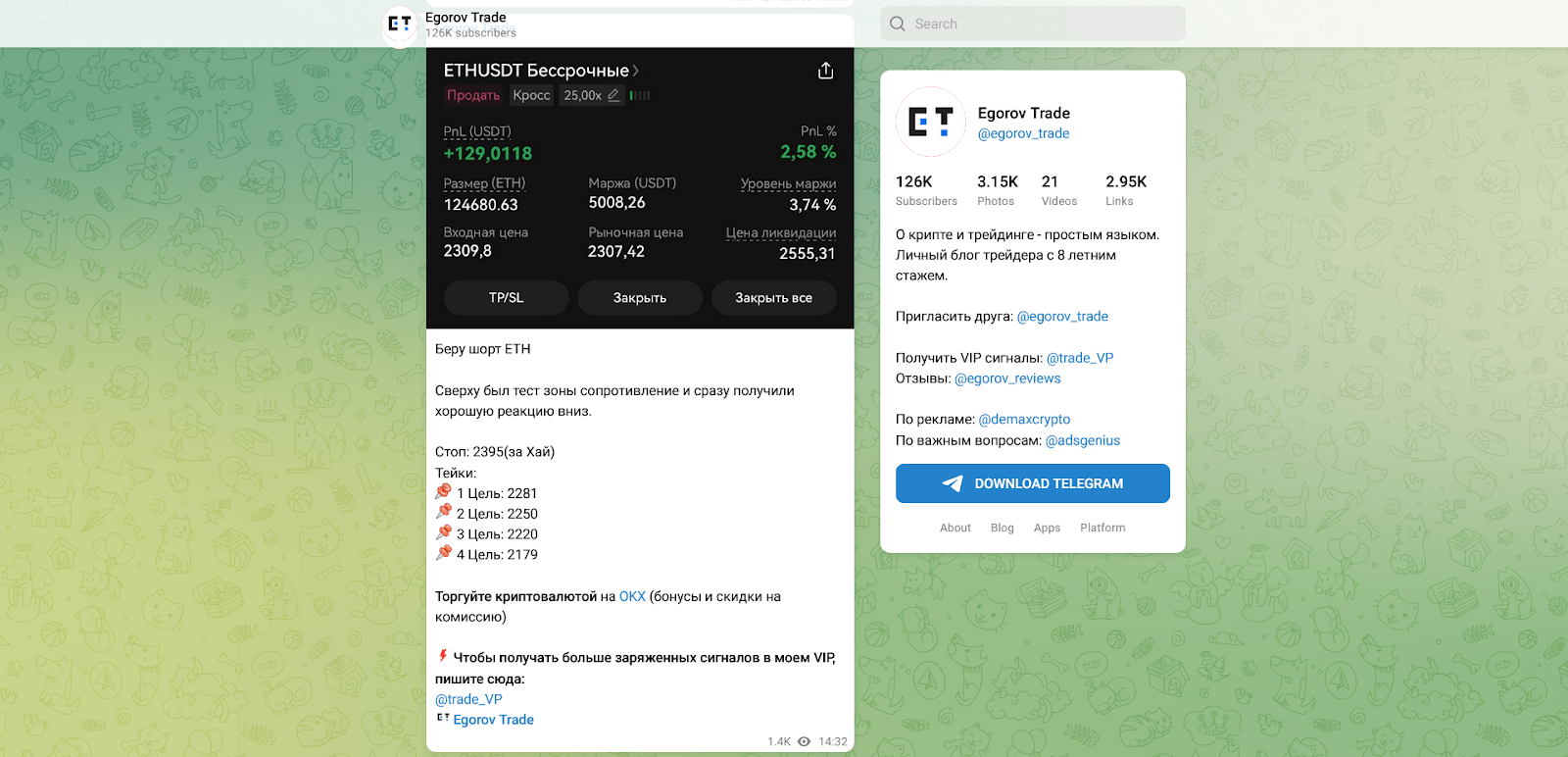Click the Размер (ETH) label
This screenshot has height=757, width=1568.
(484, 183)
